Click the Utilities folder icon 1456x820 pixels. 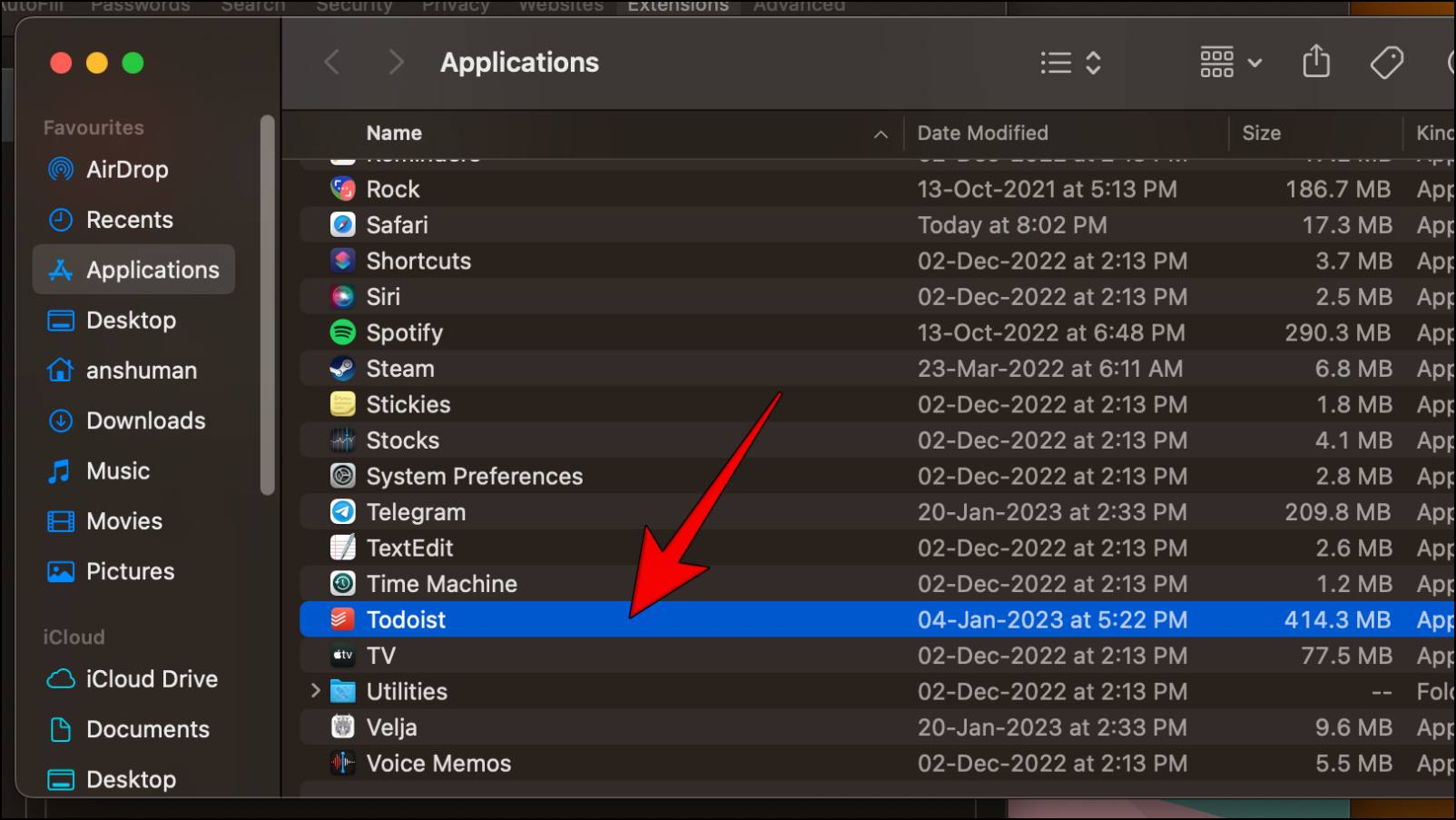coord(342,692)
